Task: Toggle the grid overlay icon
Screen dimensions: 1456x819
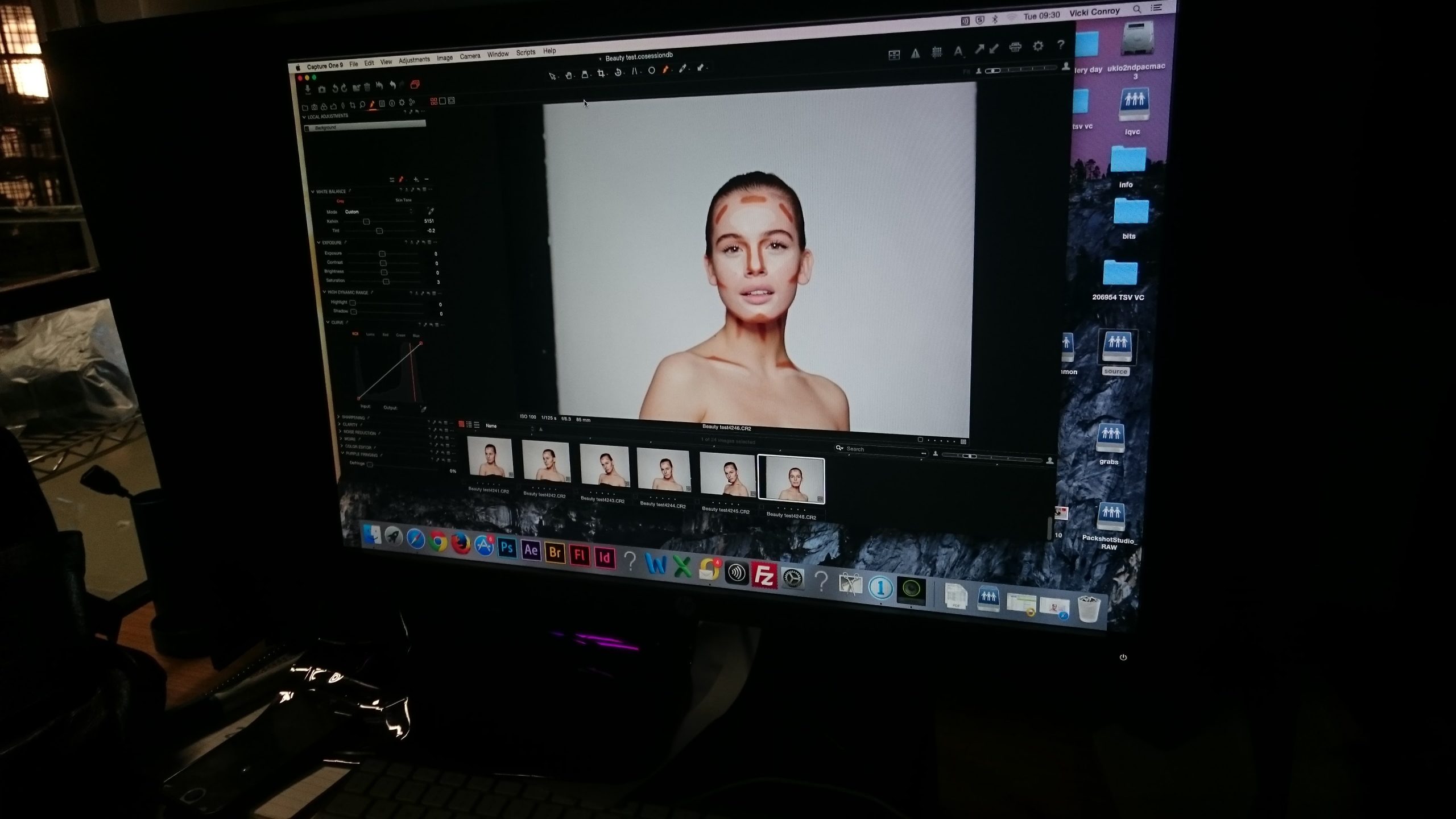Action: point(937,52)
